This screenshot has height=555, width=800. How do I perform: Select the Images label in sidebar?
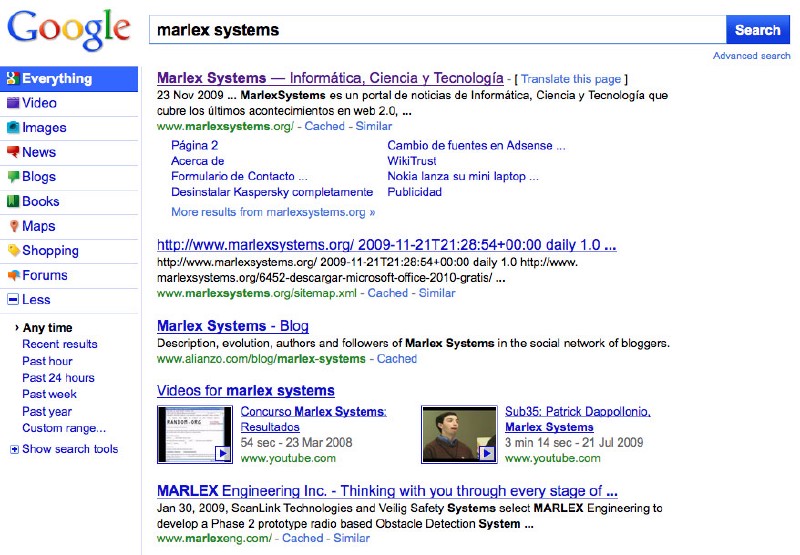click(x=44, y=128)
